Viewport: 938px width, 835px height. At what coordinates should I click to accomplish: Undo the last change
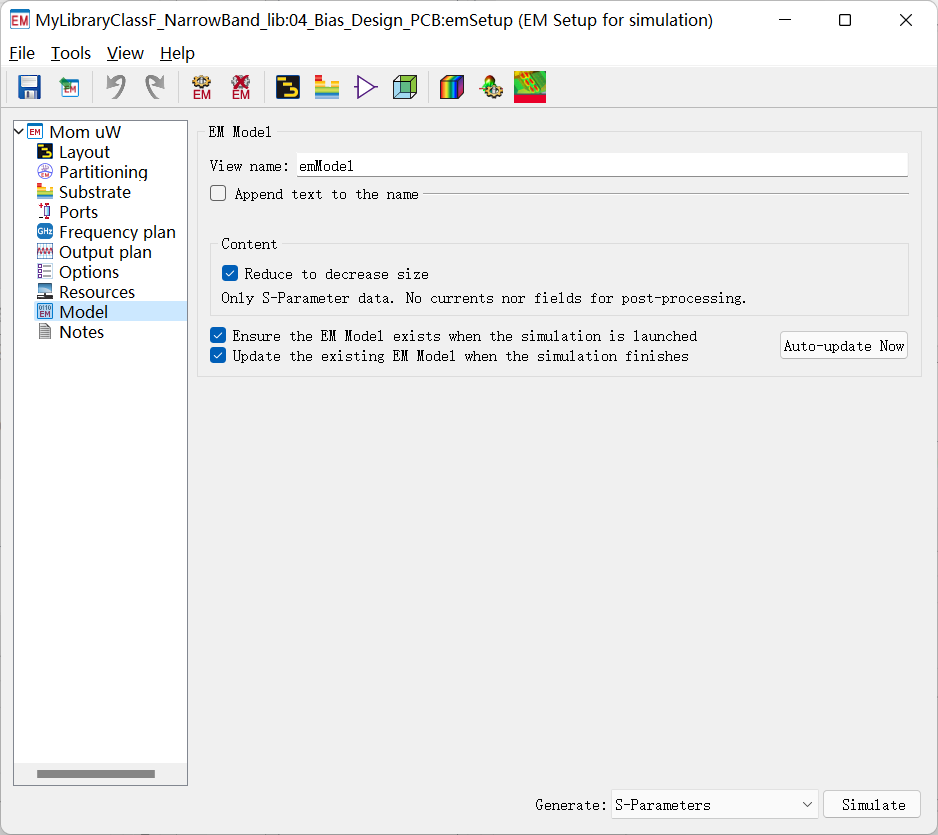[116, 87]
